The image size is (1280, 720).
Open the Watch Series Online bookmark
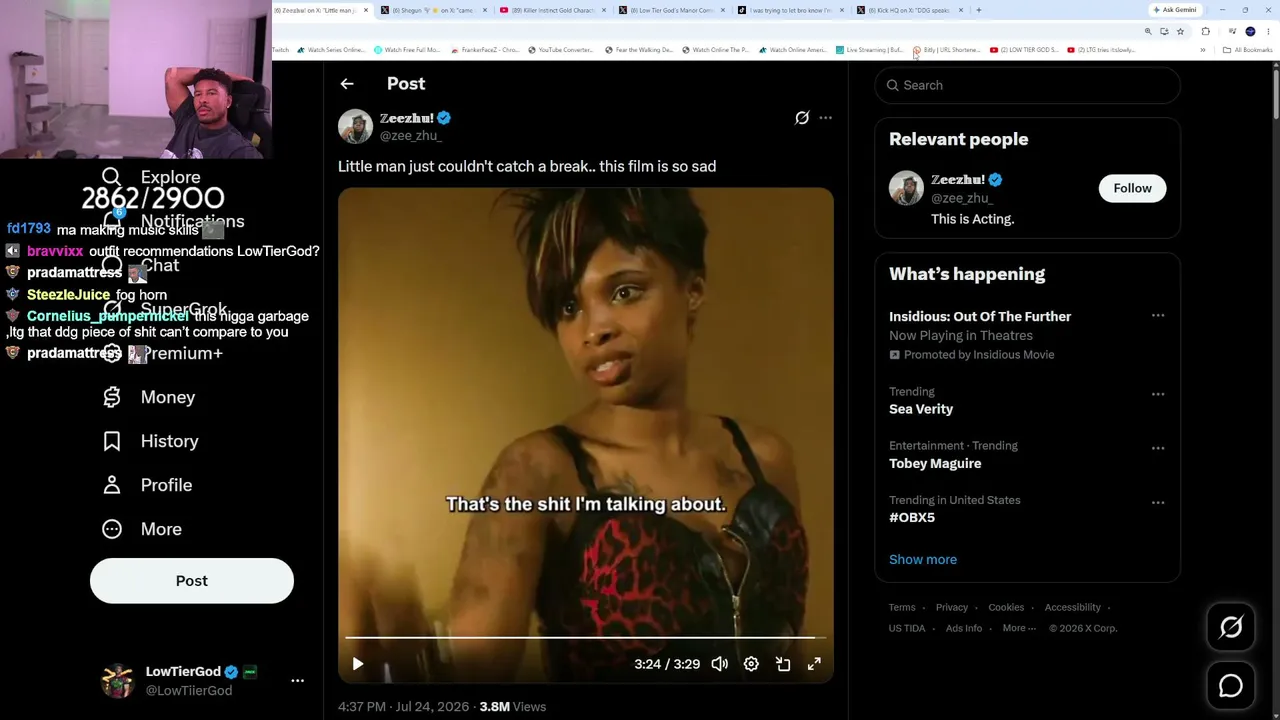coord(331,50)
